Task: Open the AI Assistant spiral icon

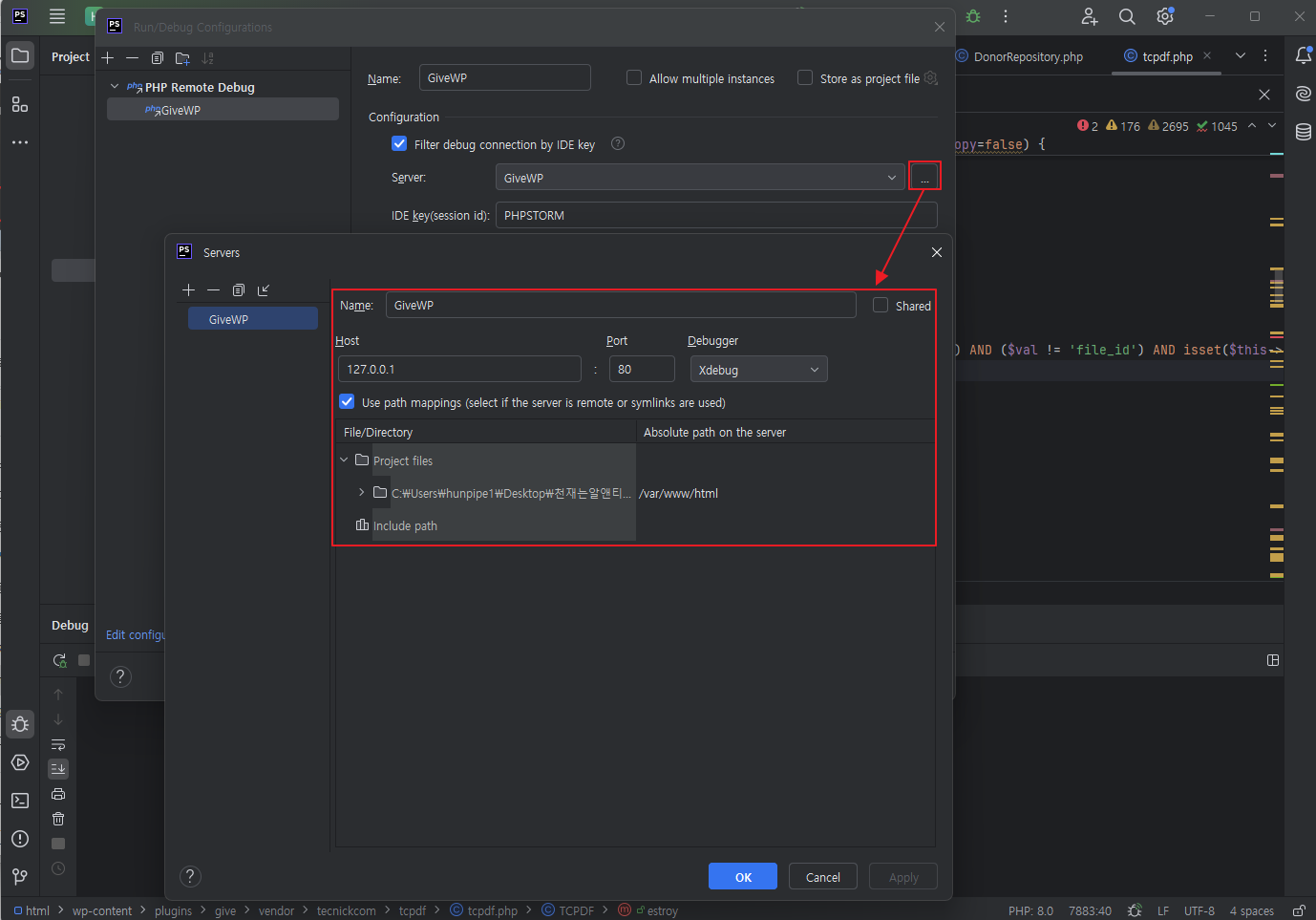Action: click(x=1304, y=94)
